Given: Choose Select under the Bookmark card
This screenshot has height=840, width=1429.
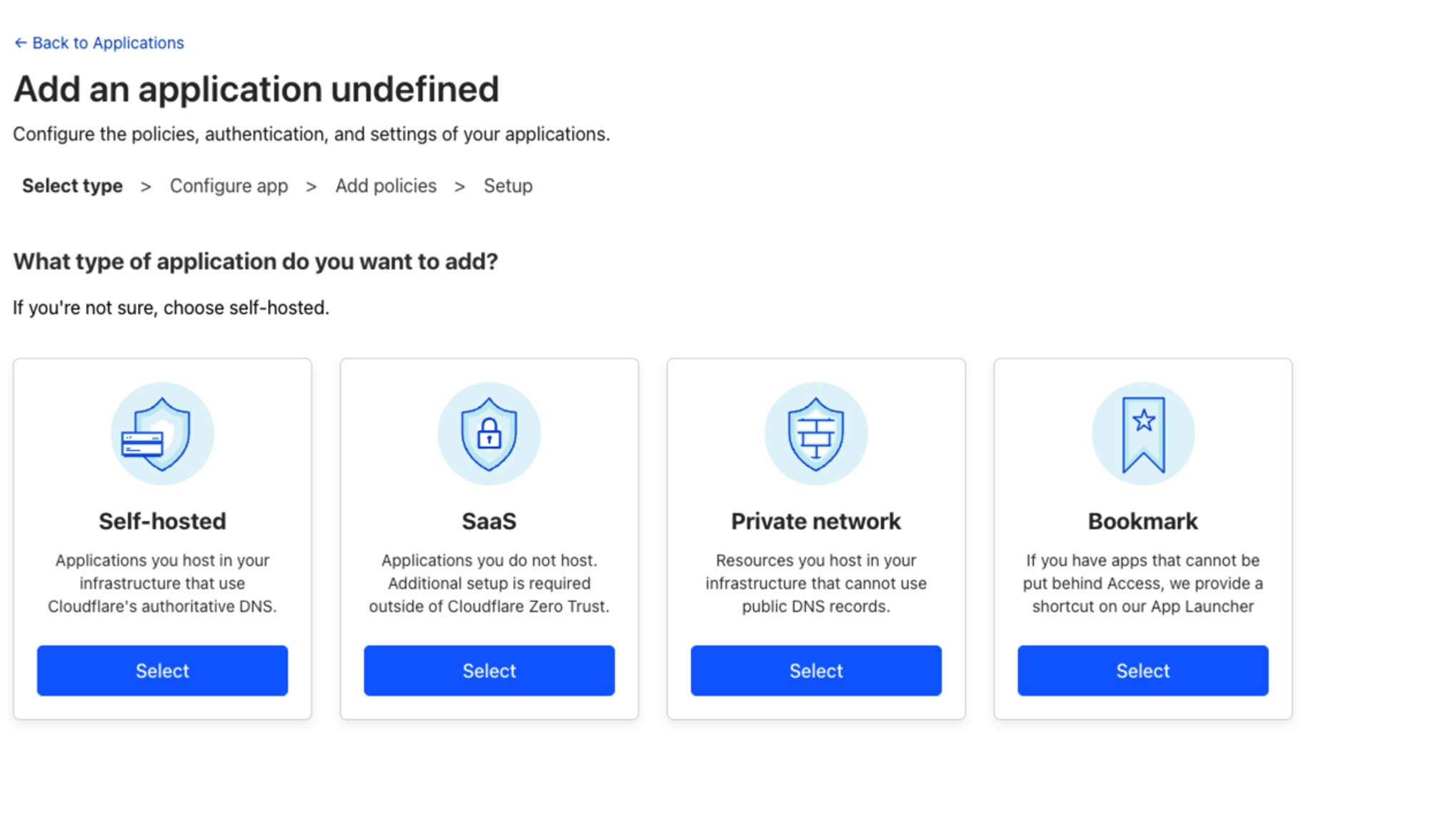Looking at the screenshot, I should tap(1143, 671).
